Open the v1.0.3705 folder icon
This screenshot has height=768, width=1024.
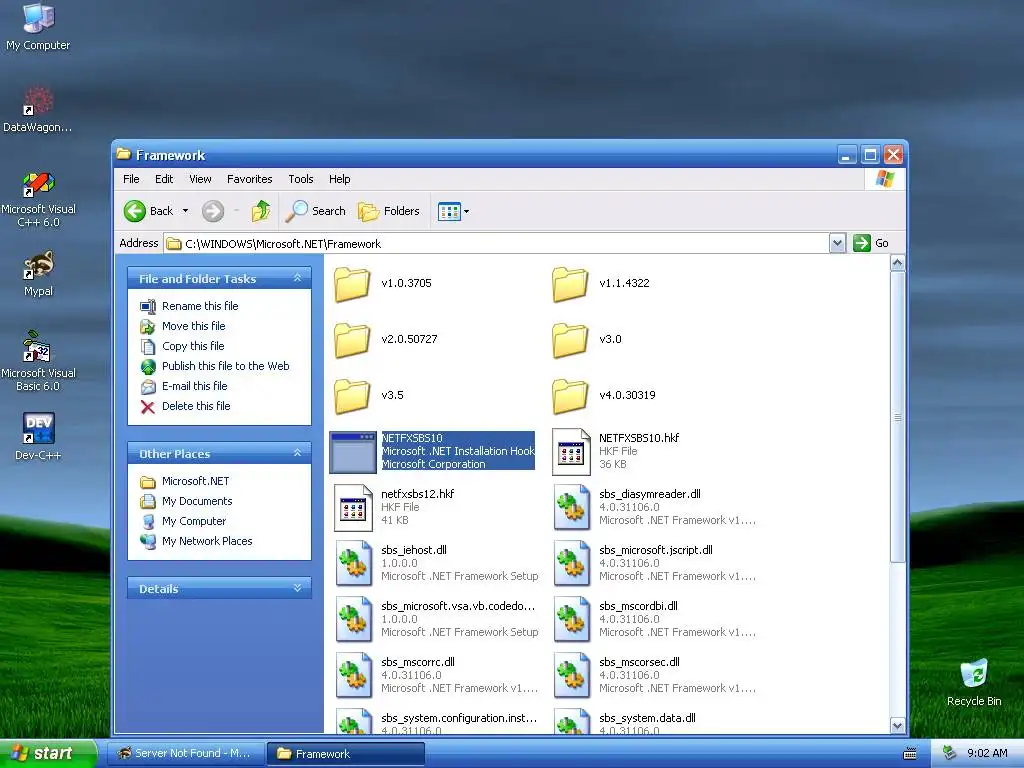(353, 284)
